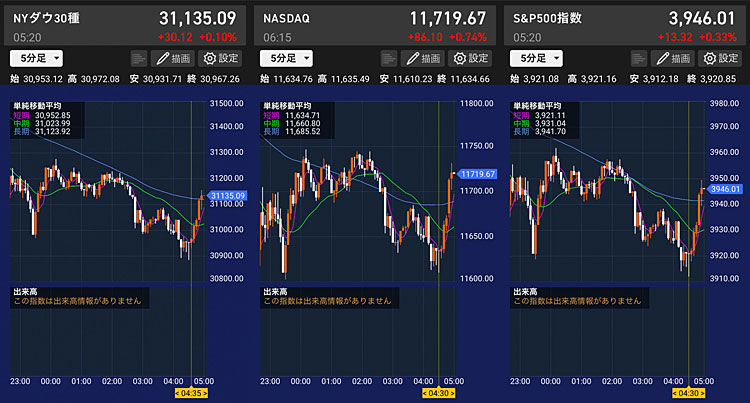This screenshot has height=403, width=750.
Task: Click the NYダウ30種 index title
Action: click(46, 19)
